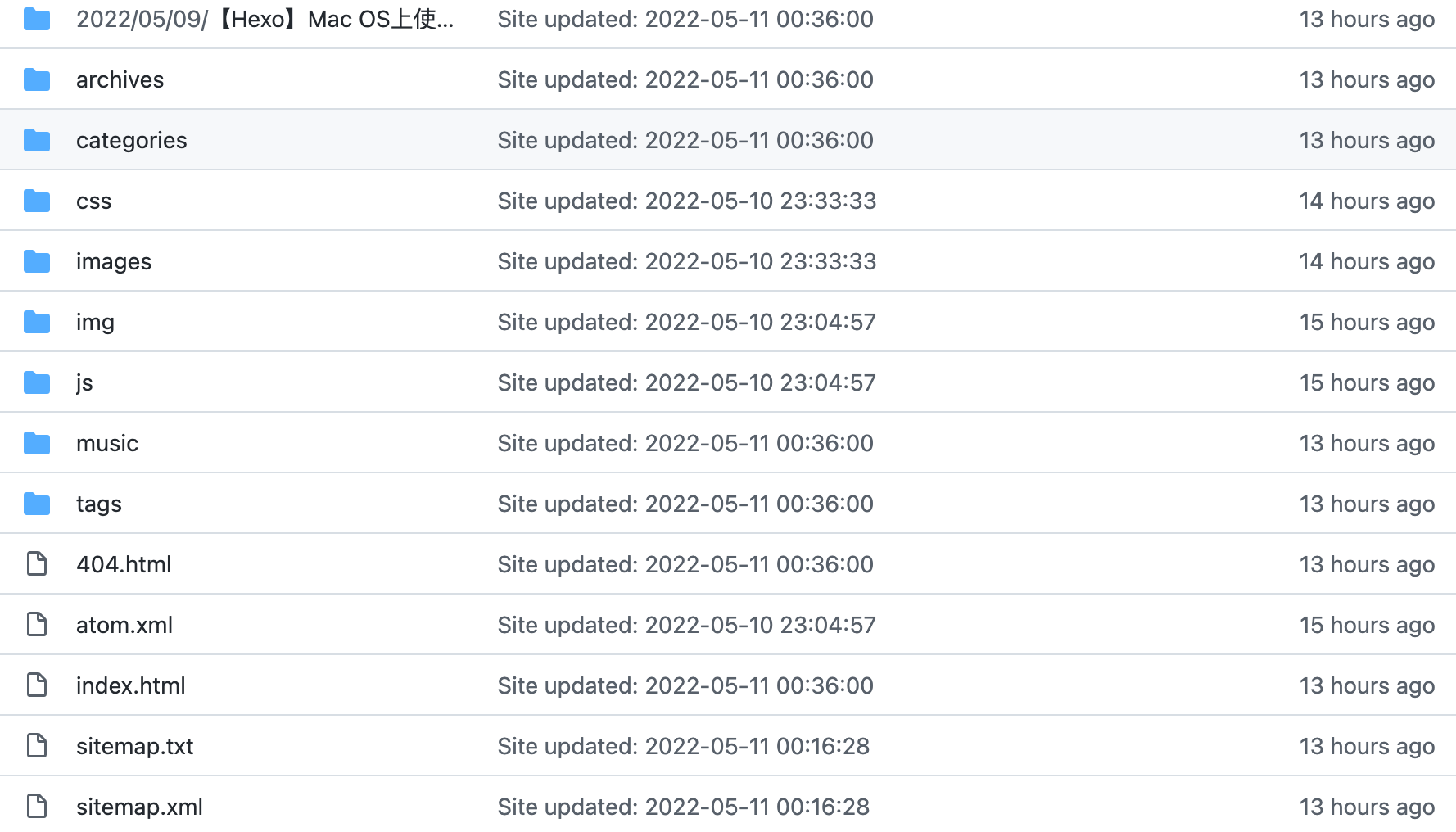Open the img folder

pyautogui.click(x=95, y=322)
